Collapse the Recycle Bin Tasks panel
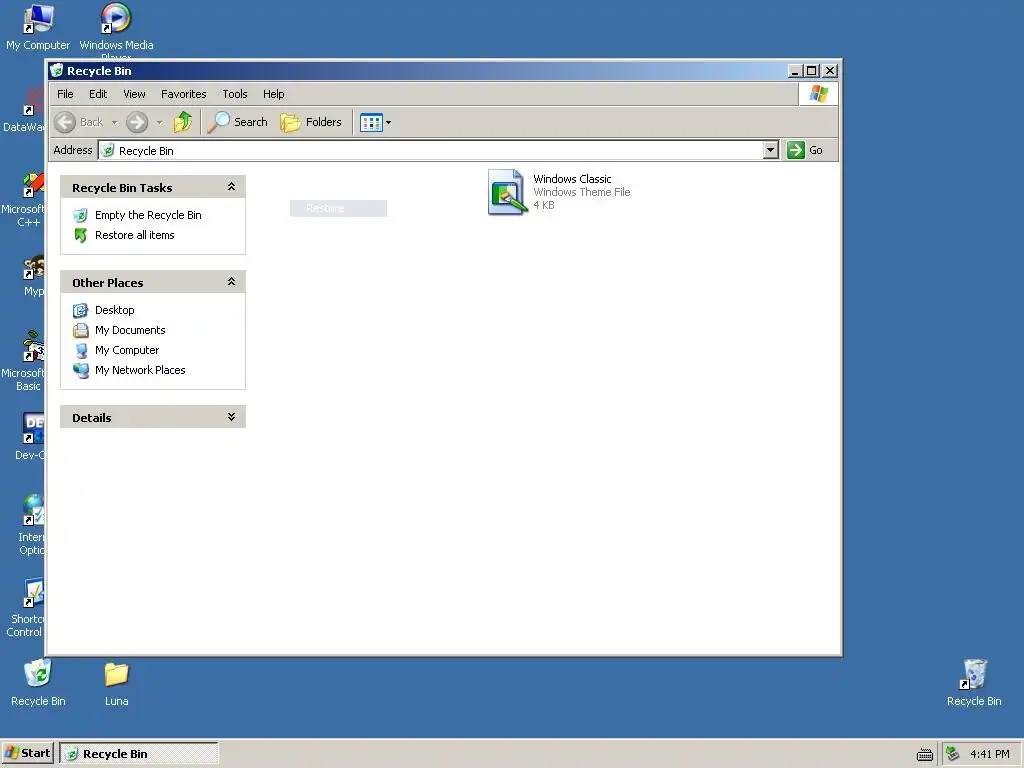The width and height of the screenshot is (1024, 768). (x=231, y=187)
